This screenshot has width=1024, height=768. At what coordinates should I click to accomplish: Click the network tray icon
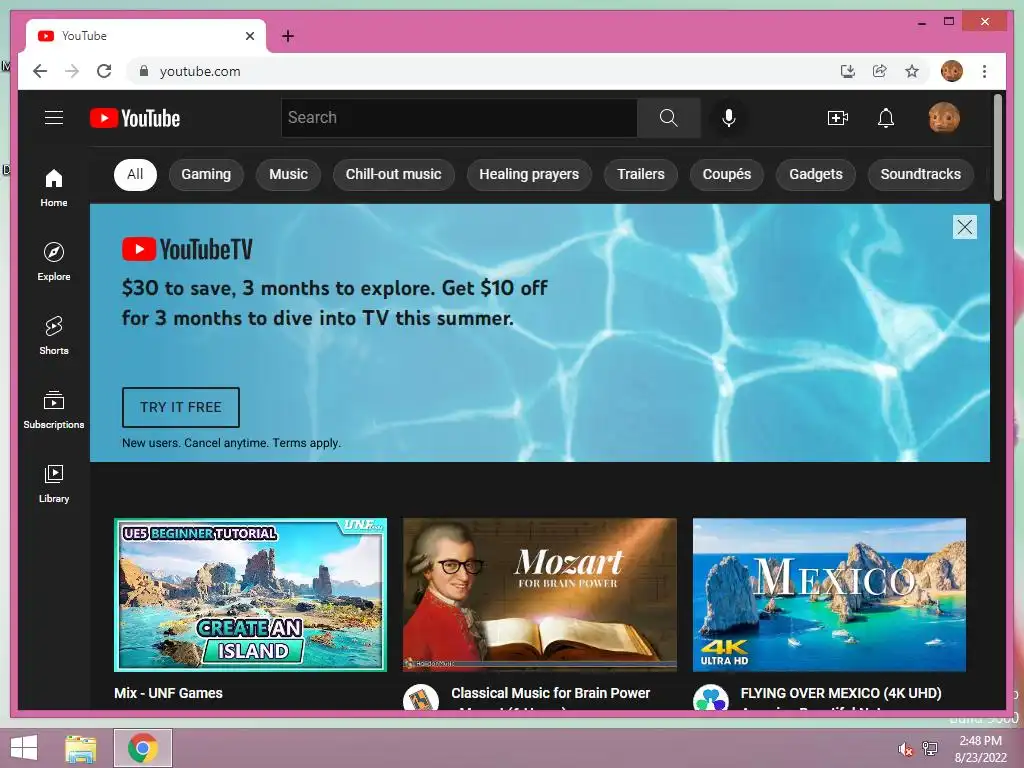point(929,749)
